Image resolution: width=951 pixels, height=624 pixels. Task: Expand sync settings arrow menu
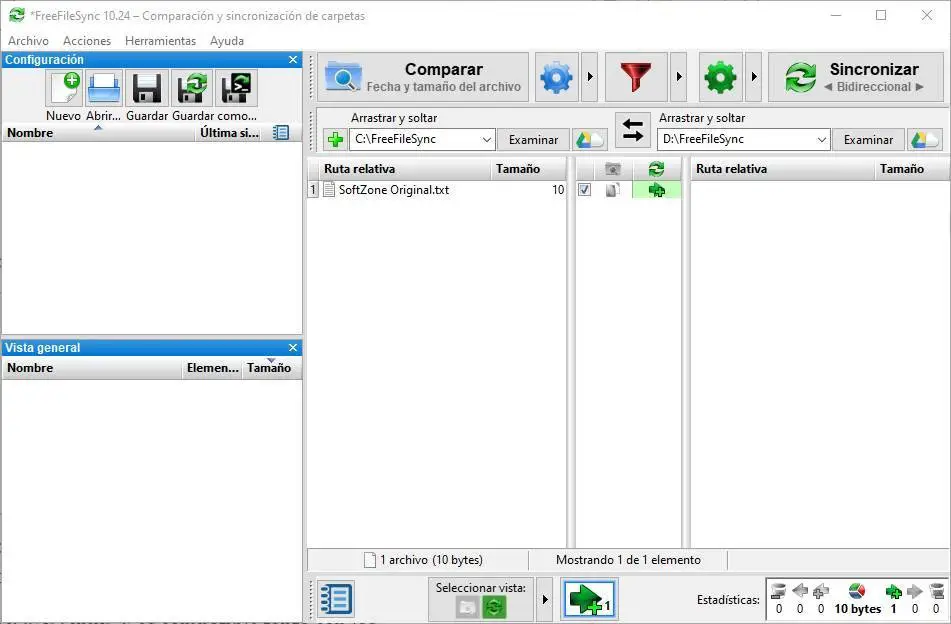coord(754,77)
